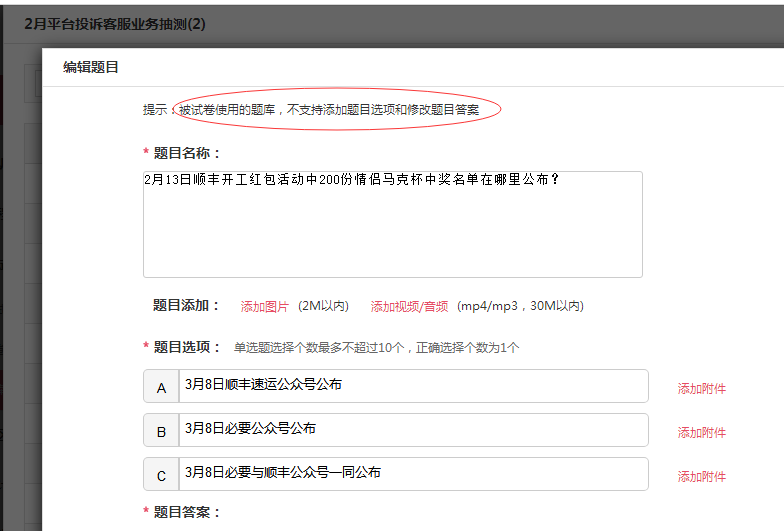Click '添加附件' link for option A
Image resolution: width=784 pixels, height=531 pixels.
point(702,388)
